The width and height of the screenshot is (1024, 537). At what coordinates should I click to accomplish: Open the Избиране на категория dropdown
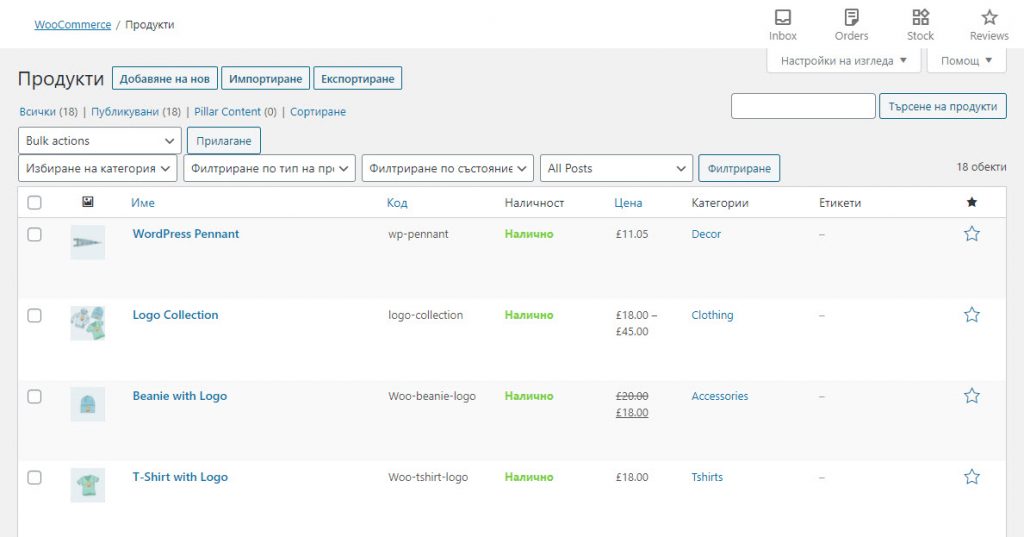[98, 168]
